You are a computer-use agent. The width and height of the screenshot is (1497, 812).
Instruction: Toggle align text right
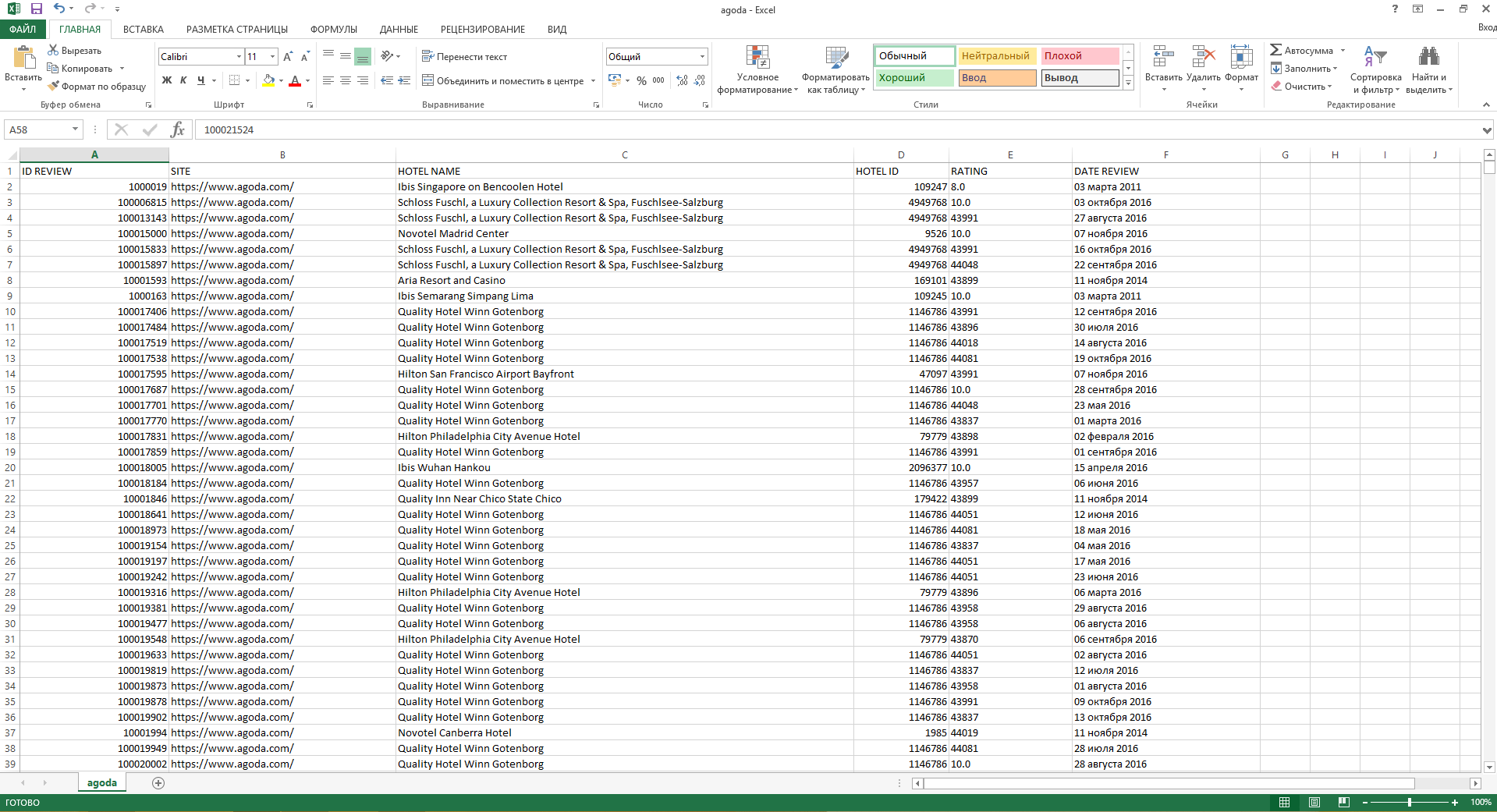click(x=363, y=80)
